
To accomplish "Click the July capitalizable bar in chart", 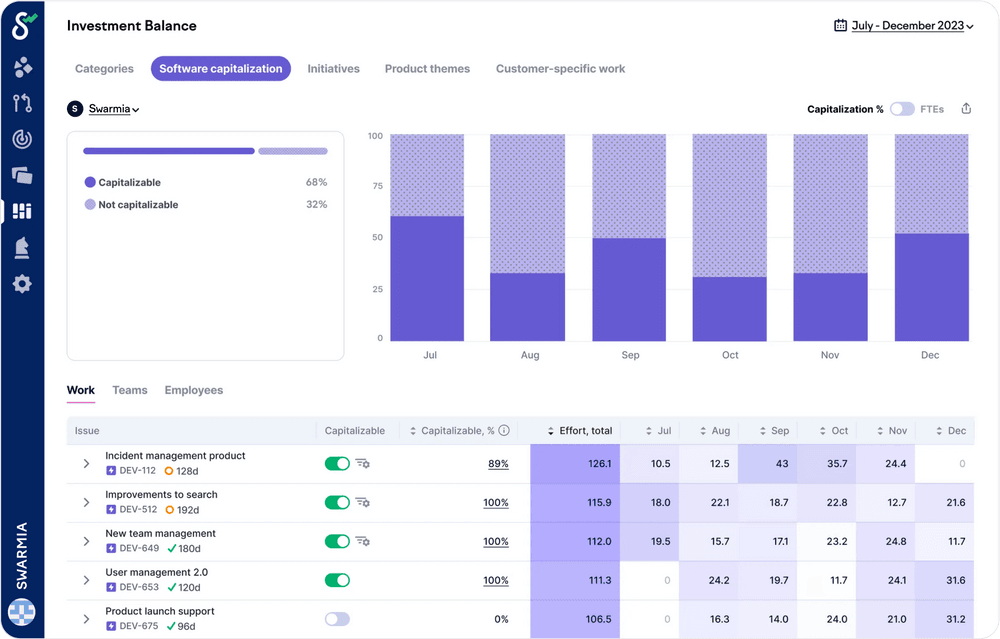I will click(x=427, y=278).
